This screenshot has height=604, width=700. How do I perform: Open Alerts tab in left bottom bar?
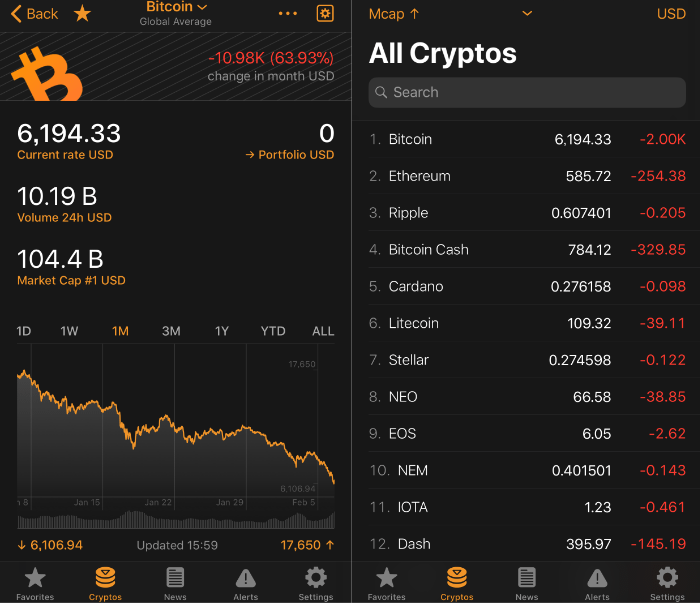coord(246,583)
